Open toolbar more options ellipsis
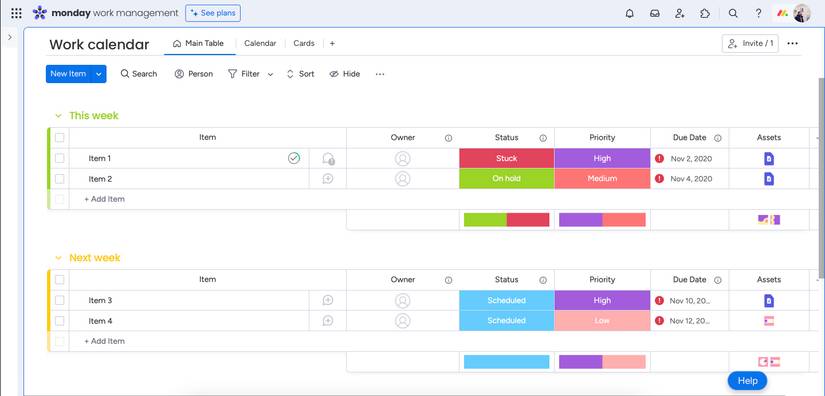This screenshot has height=396, width=825. click(x=380, y=74)
